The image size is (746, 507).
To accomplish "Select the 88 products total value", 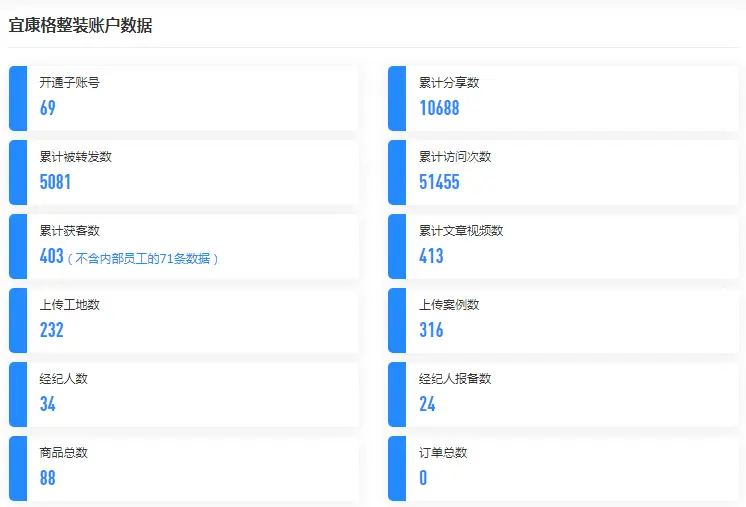I will pyautogui.click(x=48, y=478).
